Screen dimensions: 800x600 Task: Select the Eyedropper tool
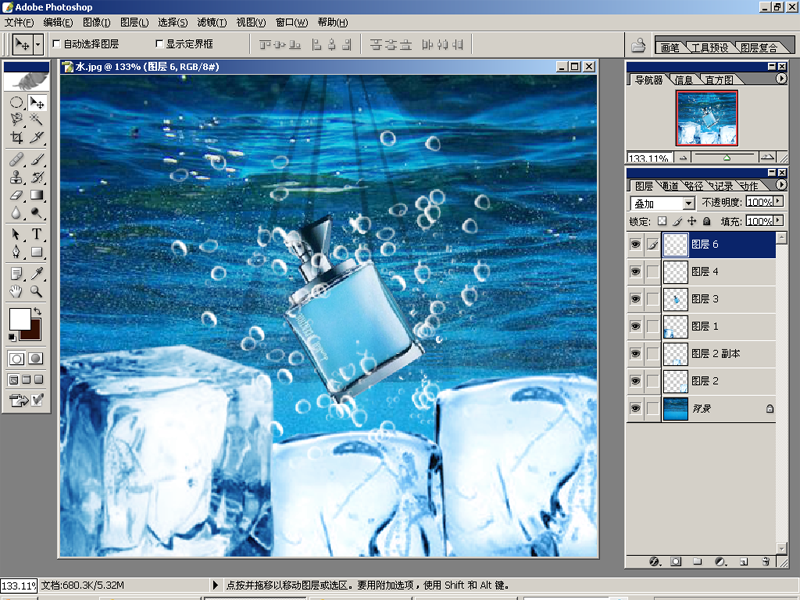(x=37, y=274)
